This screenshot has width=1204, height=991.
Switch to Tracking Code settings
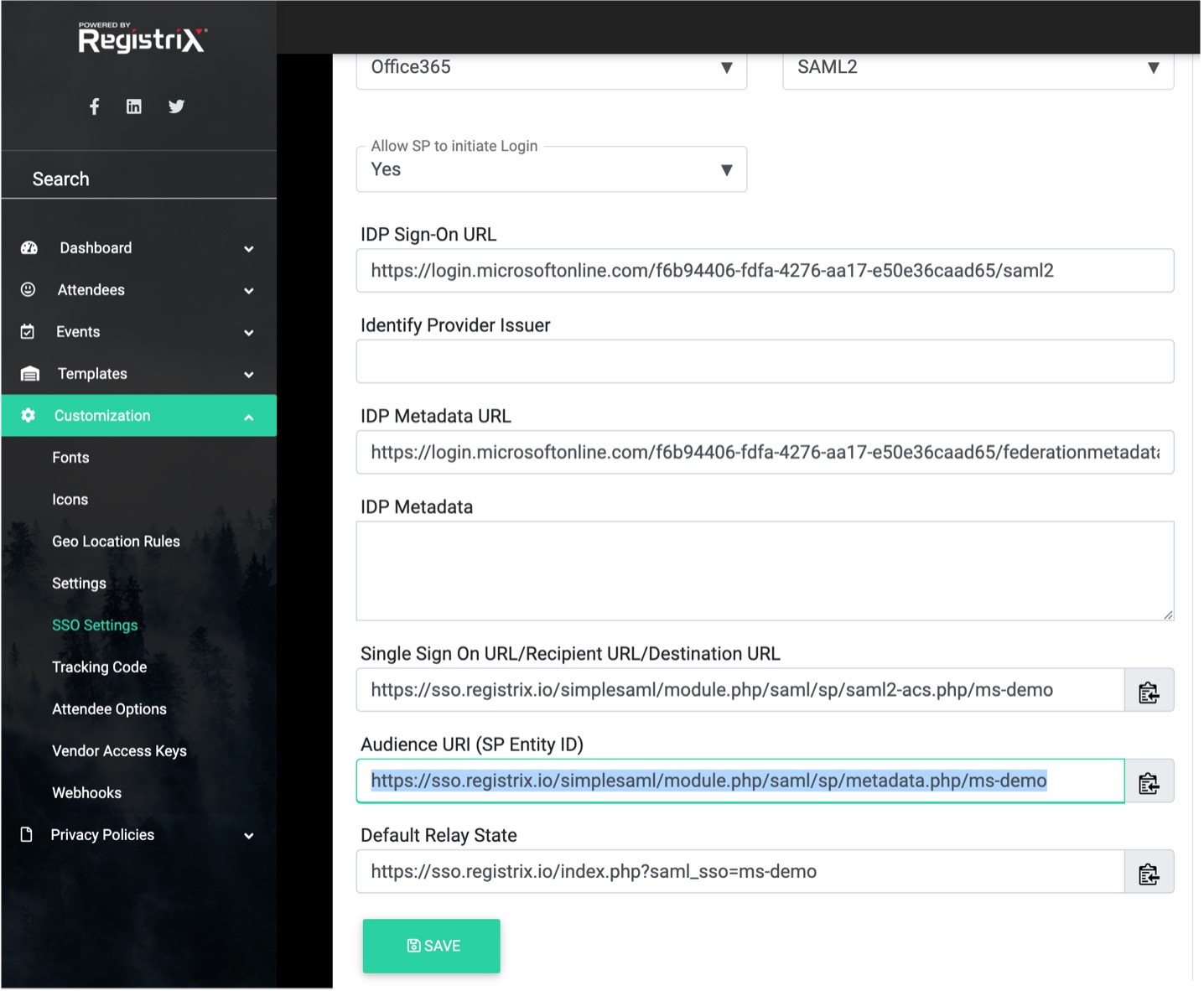coord(100,667)
